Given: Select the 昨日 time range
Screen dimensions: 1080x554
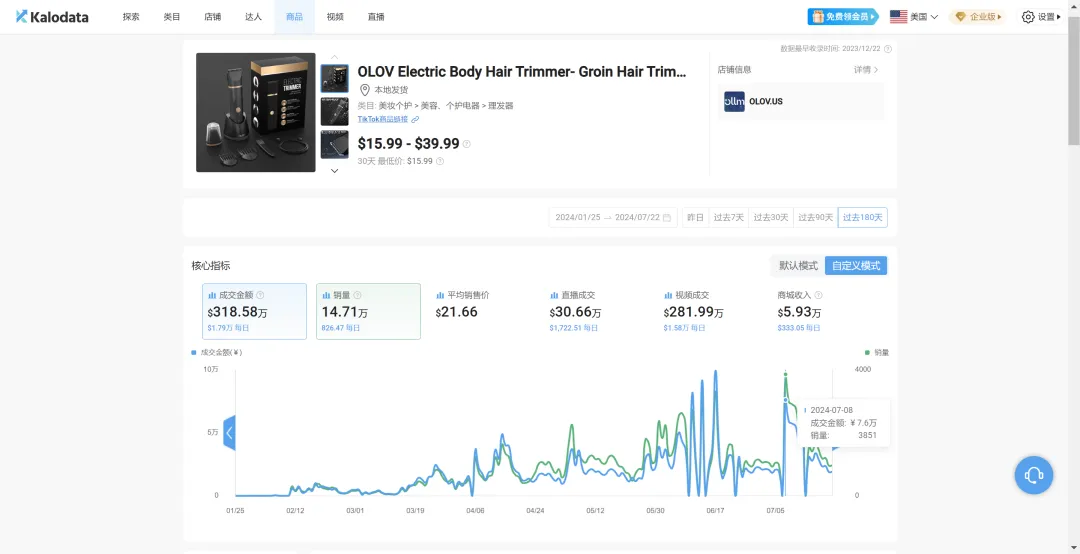Looking at the screenshot, I should coord(696,218).
